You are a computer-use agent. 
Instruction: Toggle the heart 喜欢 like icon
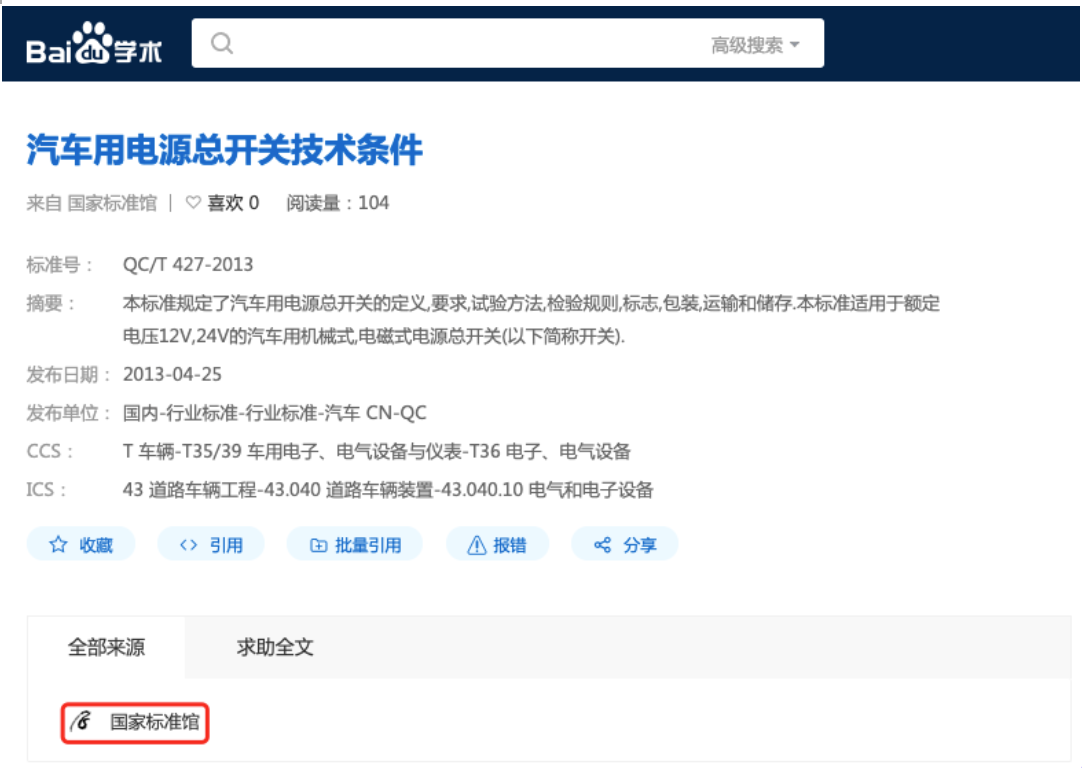(194, 203)
